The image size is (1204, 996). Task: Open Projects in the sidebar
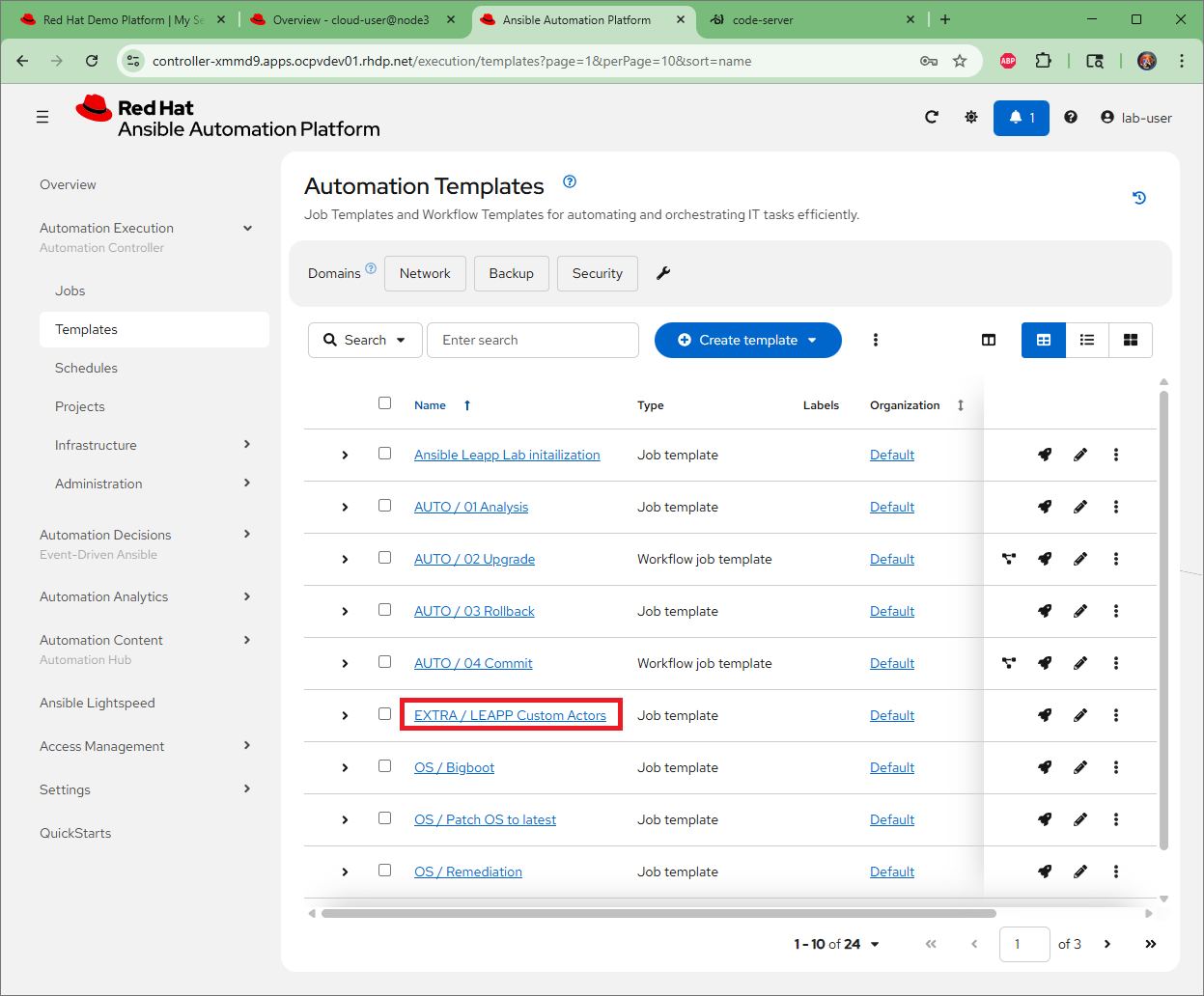[x=80, y=406]
